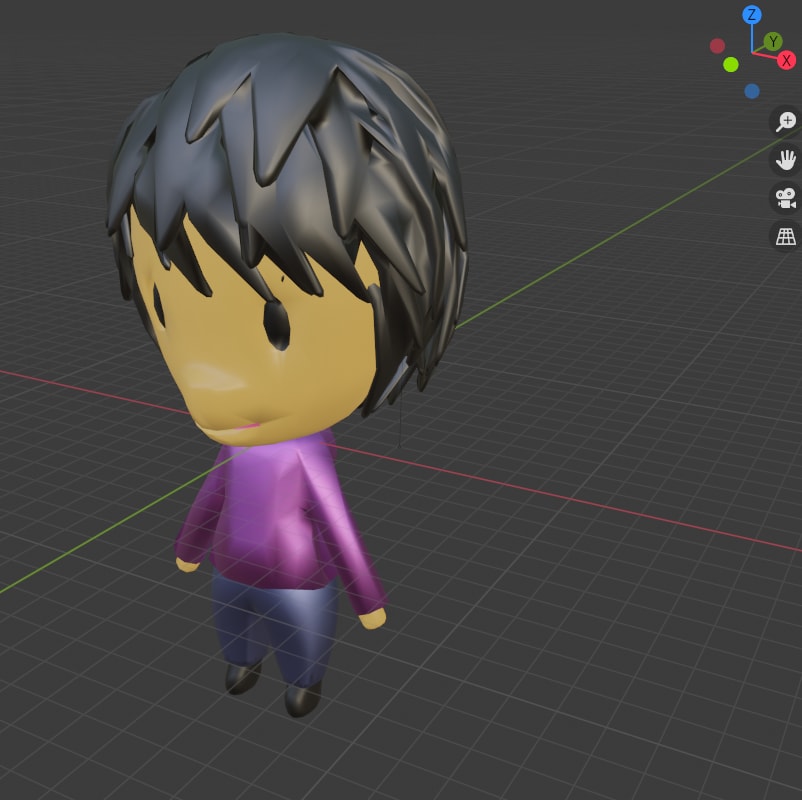
Task: Click the bright green negative Y gizmo dot
Action: [731, 64]
